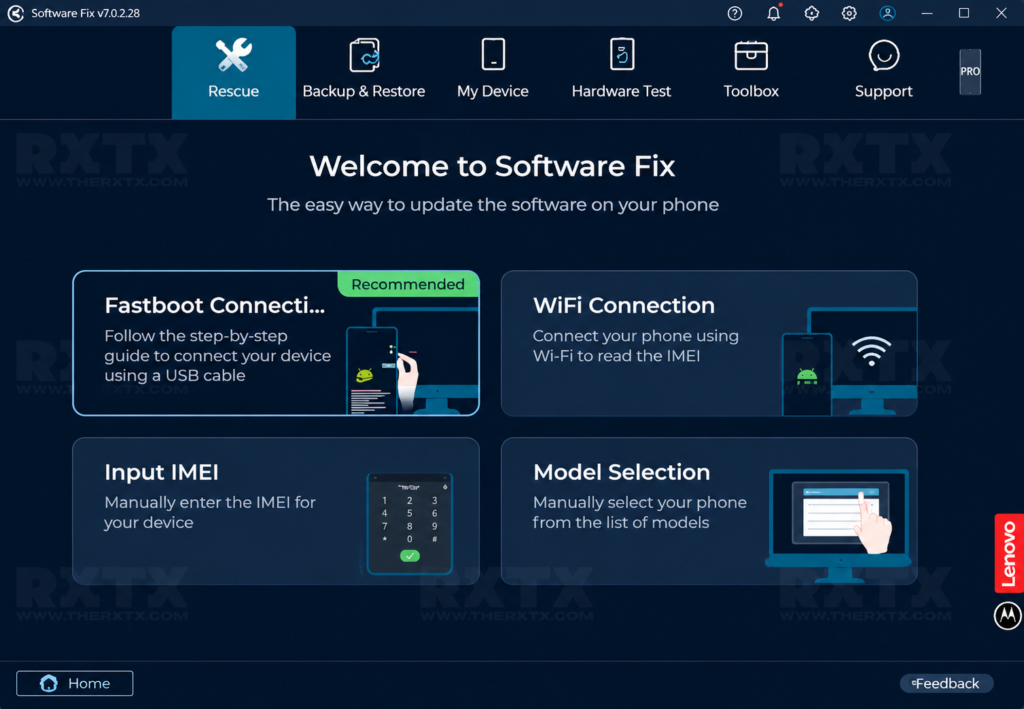Close the Software Fix window
Image resolution: width=1024 pixels, height=709 pixels.
coord(1001,13)
